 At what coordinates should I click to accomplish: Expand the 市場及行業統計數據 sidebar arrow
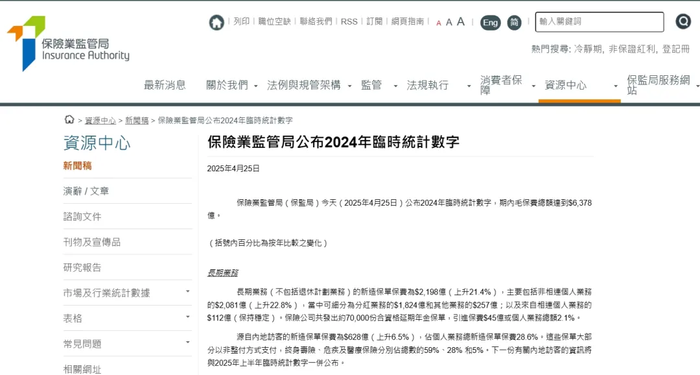click(188, 292)
